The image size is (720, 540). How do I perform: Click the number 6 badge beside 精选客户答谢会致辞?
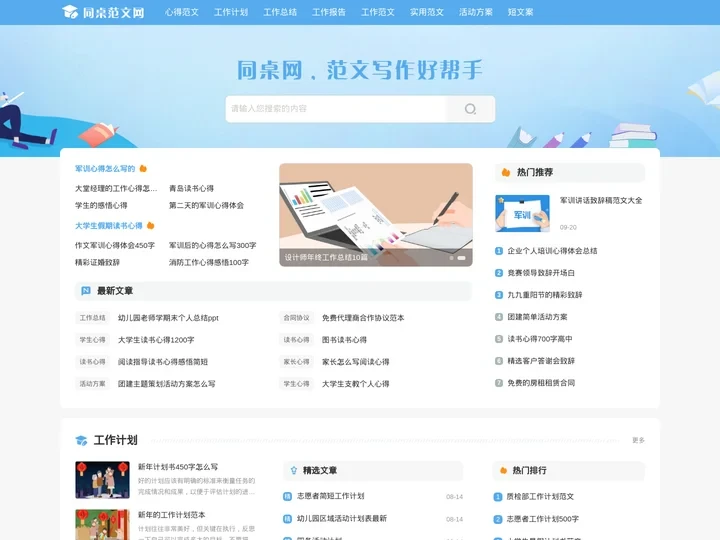click(499, 361)
